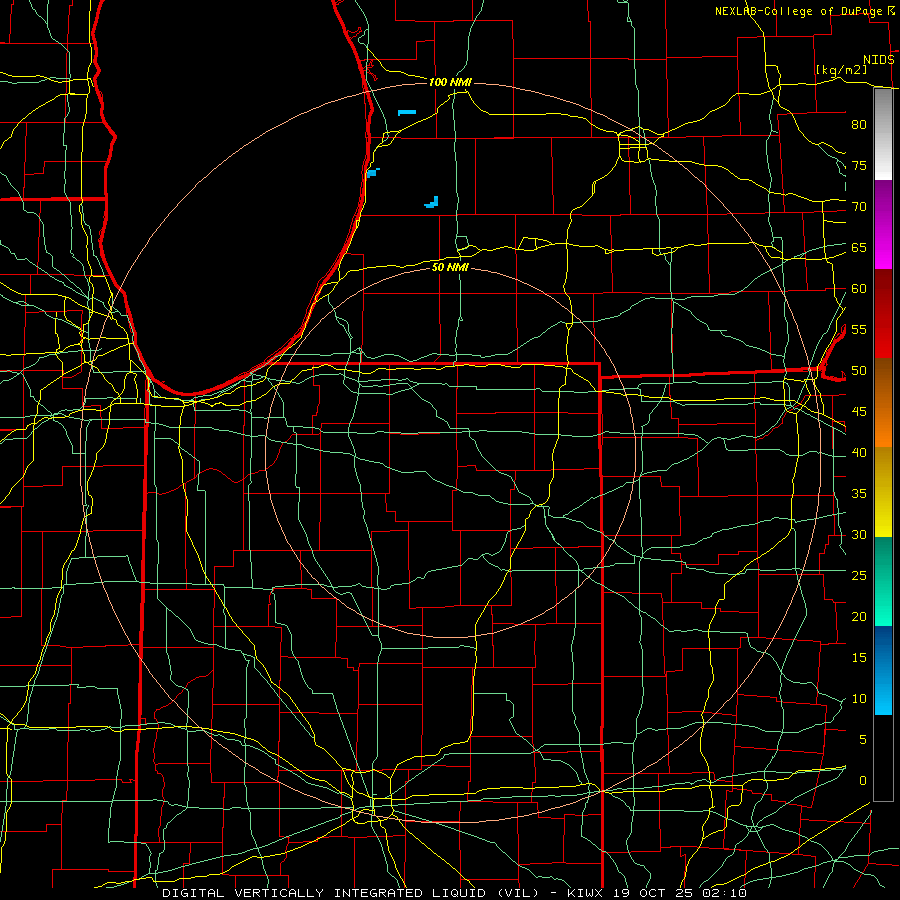
Task: Click the cyan VIL echo on lake shoreline
Action: (x=373, y=172)
